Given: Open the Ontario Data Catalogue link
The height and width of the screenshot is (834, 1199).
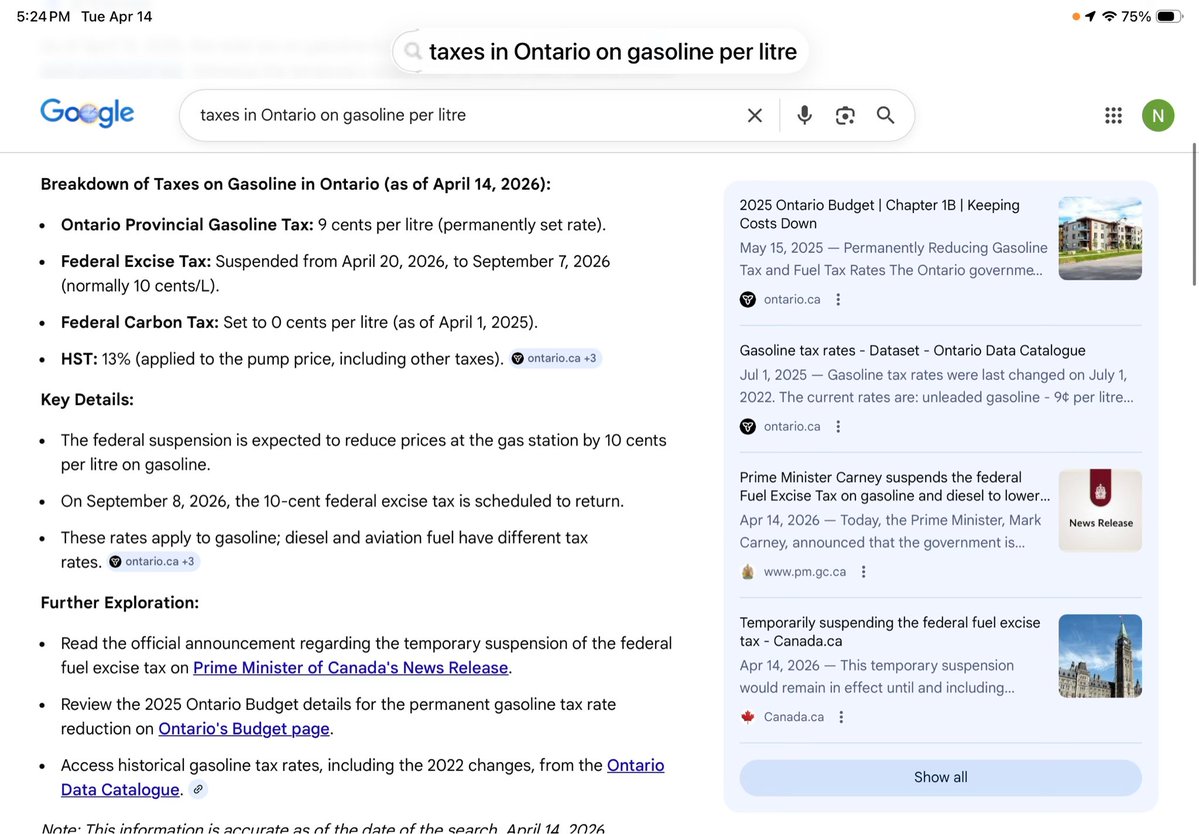Looking at the screenshot, I should (x=362, y=777).
